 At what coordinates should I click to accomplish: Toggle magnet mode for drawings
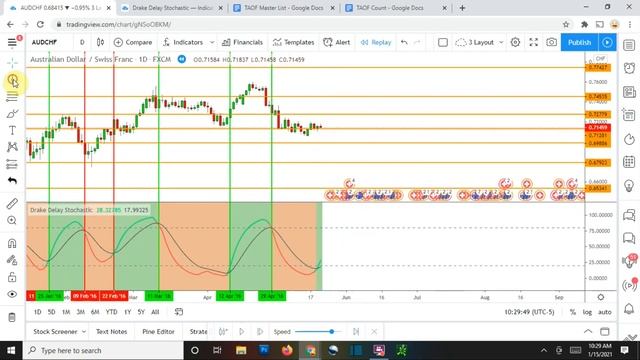point(12,243)
